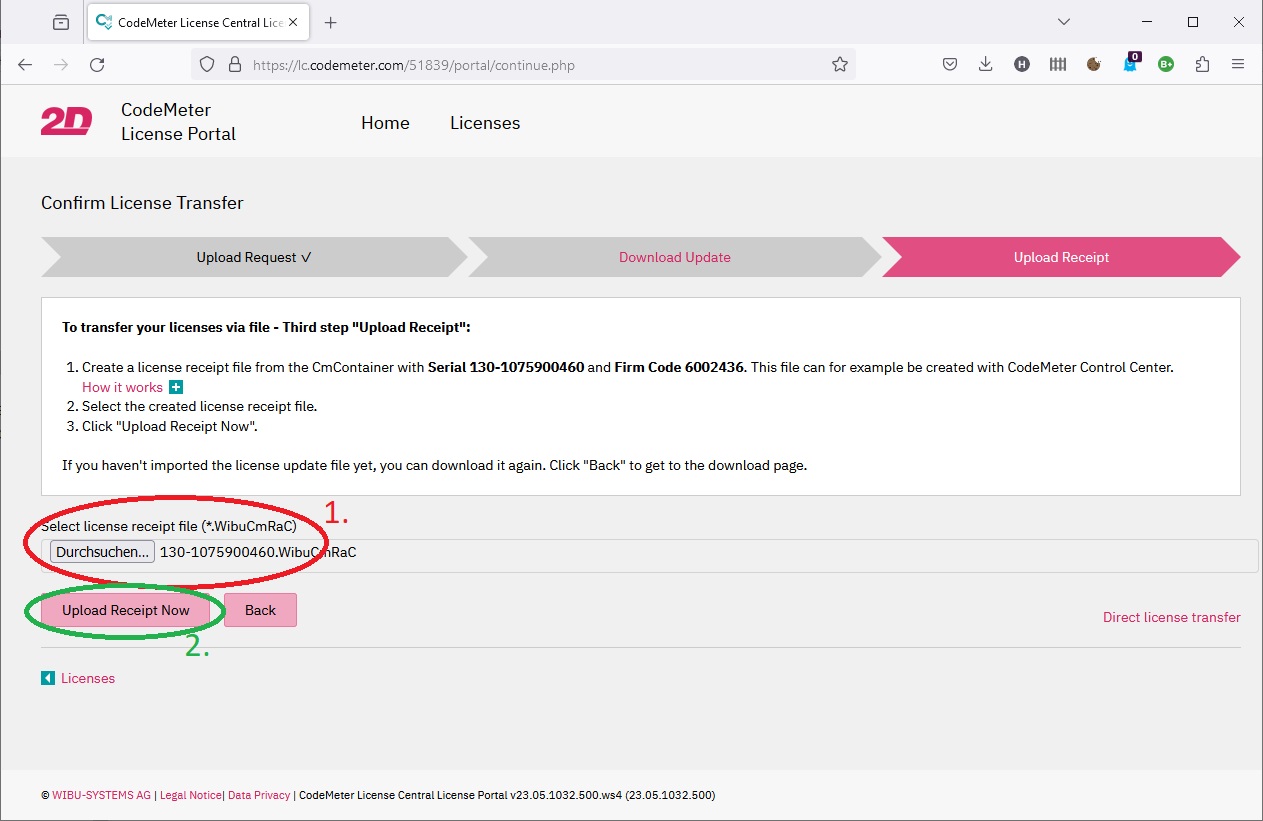The height and width of the screenshot is (821, 1263).
Task: Click the Save to Pocket icon
Action: coord(950,65)
